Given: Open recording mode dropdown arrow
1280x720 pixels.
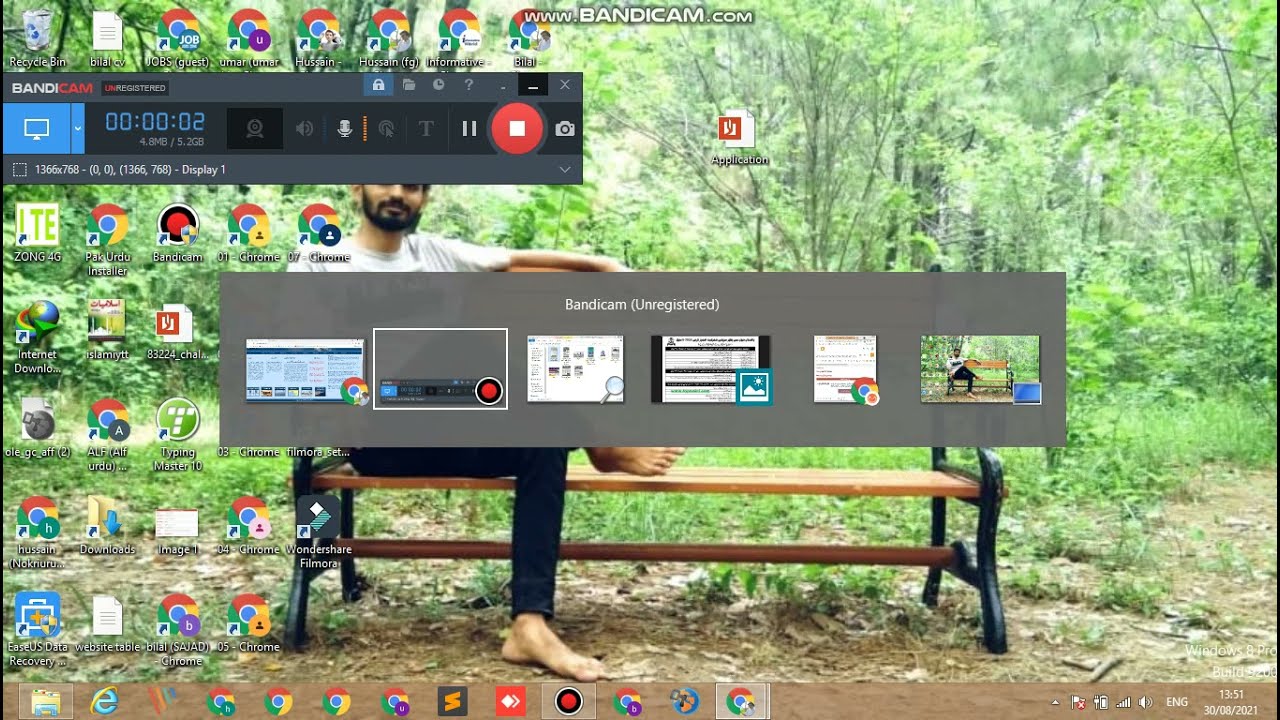Looking at the screenshot, I should (78, 128).
